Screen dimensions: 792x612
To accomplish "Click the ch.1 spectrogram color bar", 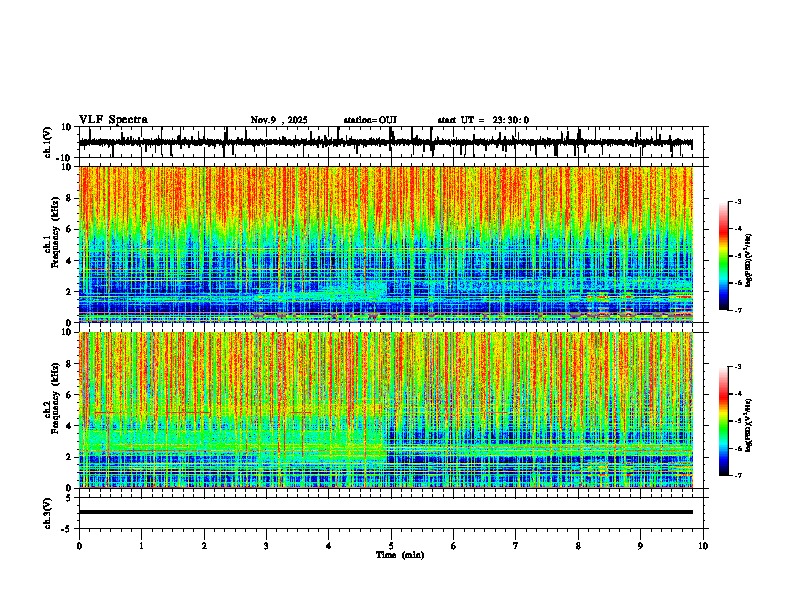I will 723,256.
